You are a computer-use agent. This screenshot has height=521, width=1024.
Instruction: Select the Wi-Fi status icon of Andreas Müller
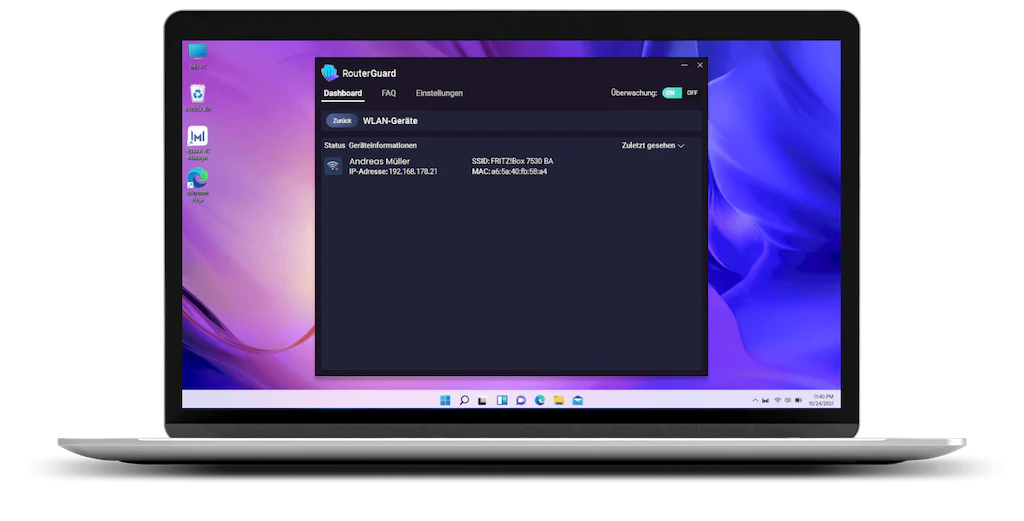[333, 166]
